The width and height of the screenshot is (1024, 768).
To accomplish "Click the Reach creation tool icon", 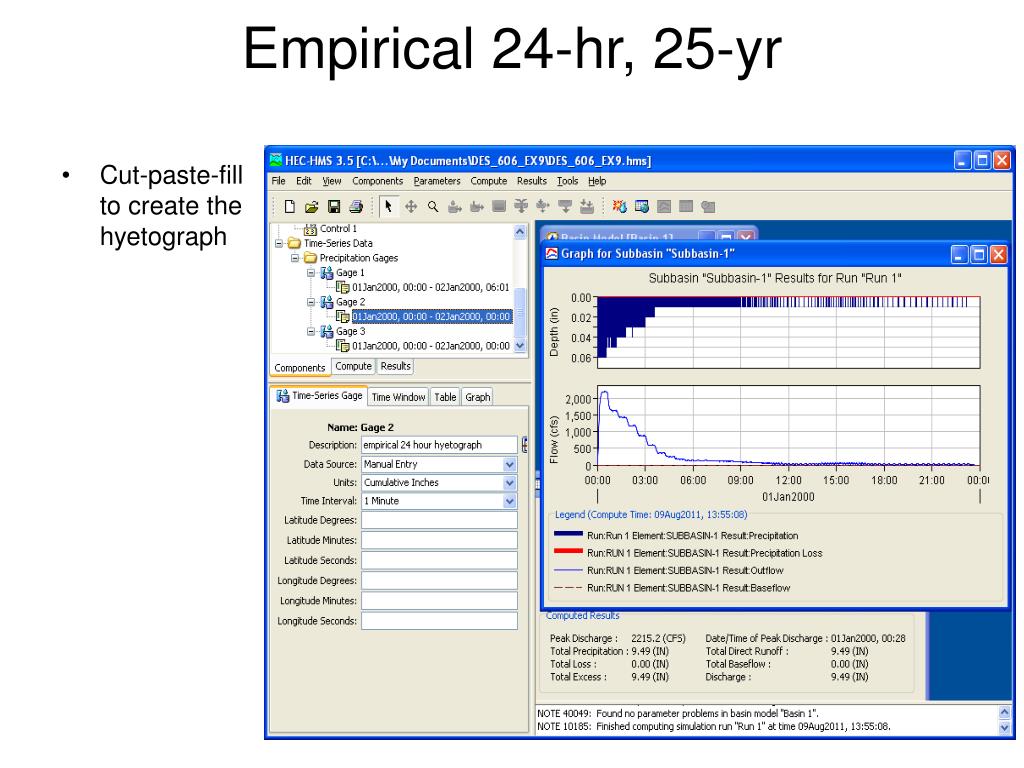I will [x=477, y=207].
